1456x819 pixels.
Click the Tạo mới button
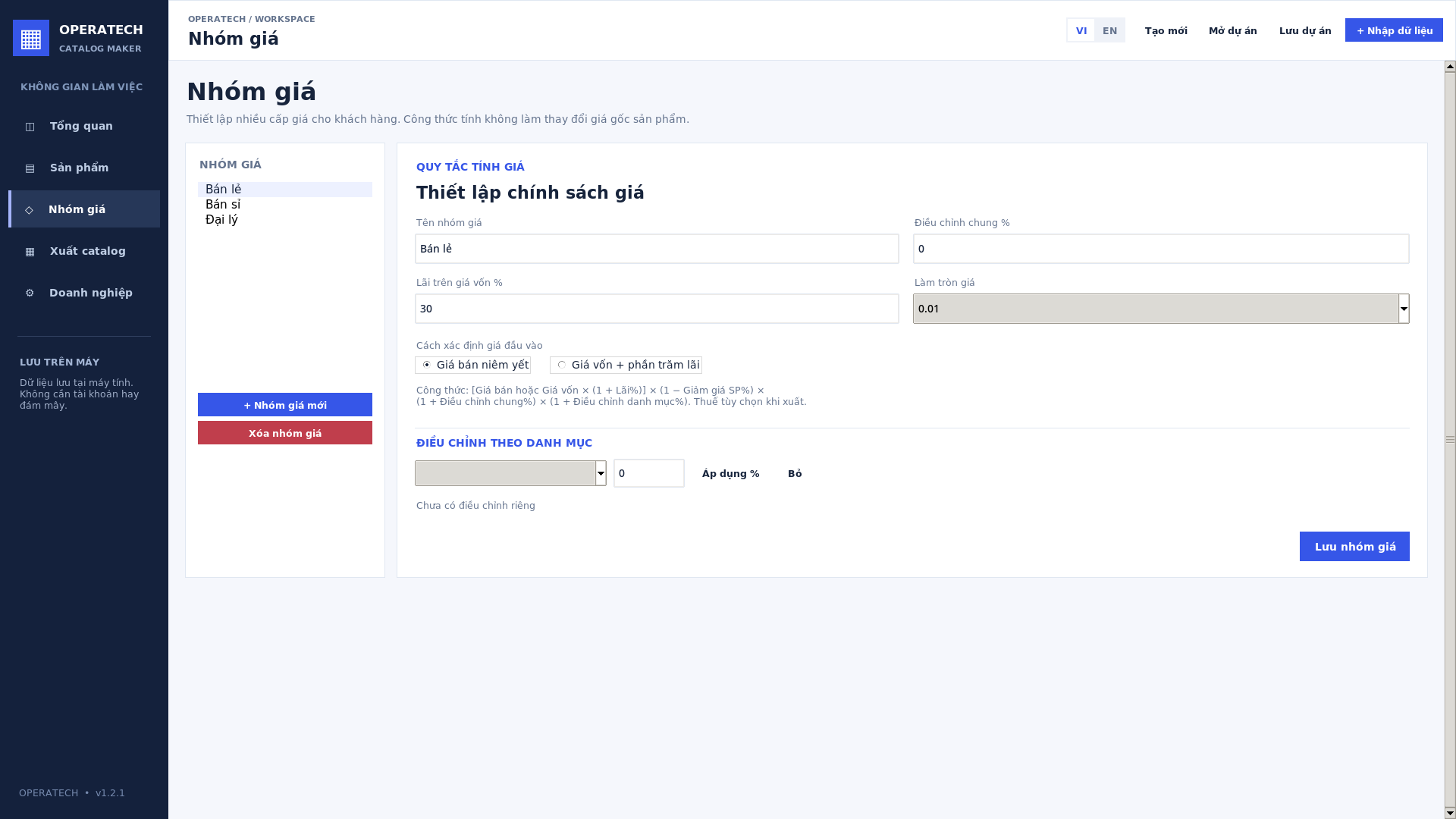click(x=1166, y=30)
